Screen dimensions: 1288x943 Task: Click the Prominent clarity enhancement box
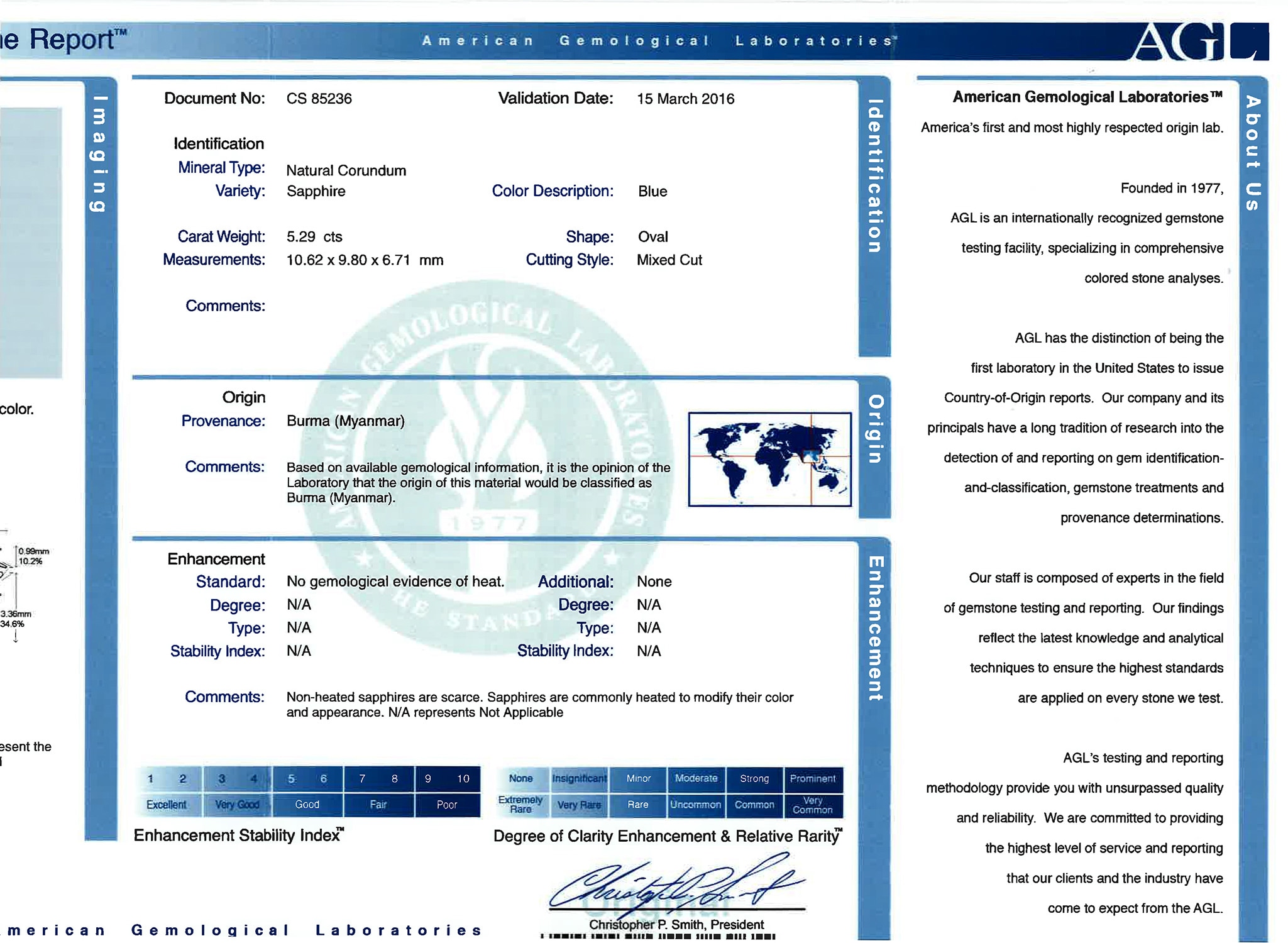(813, 779)
